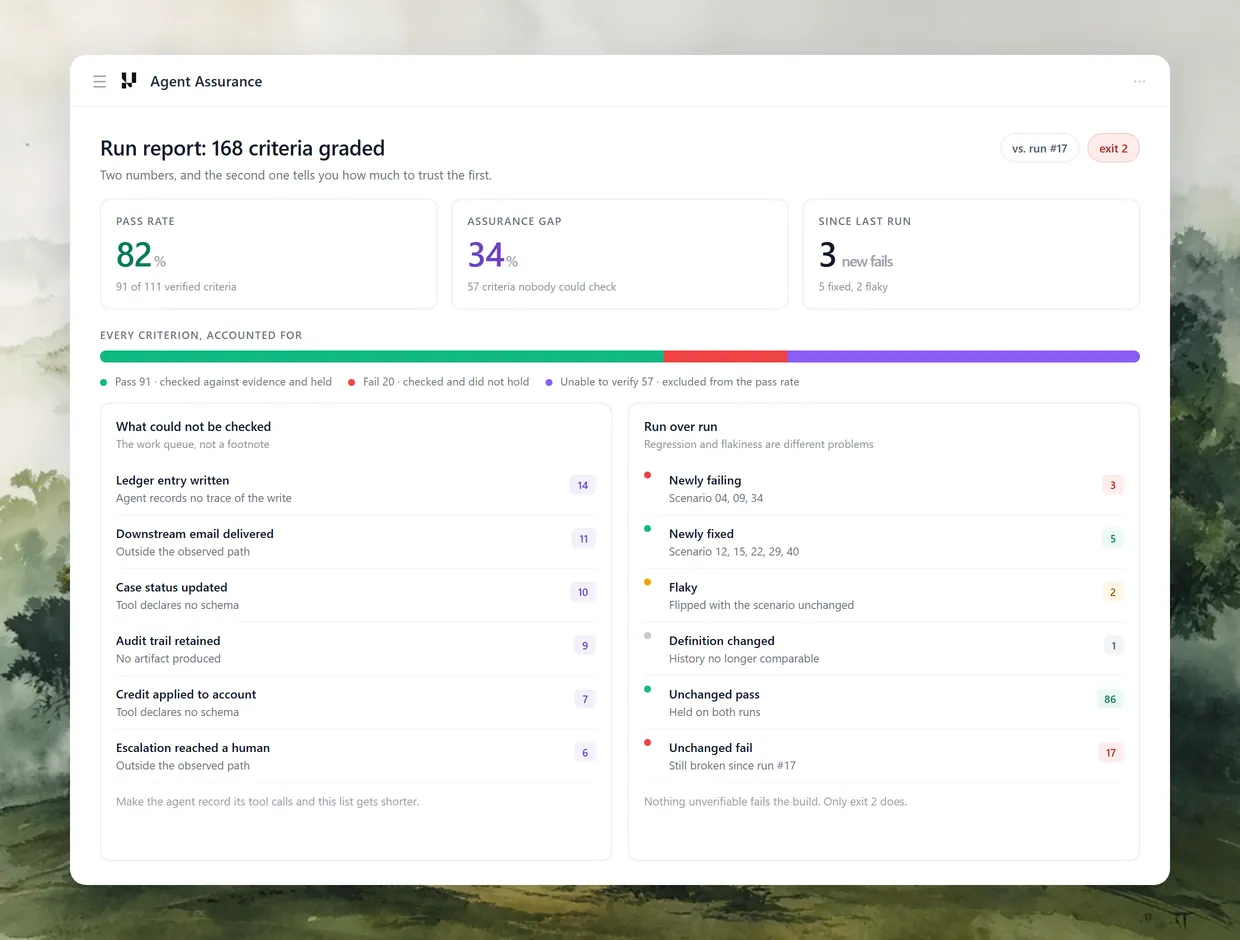The image size is (1240, 940).
Task: Select the Escalation reached a human row
Action: click(x=356, y=756)
